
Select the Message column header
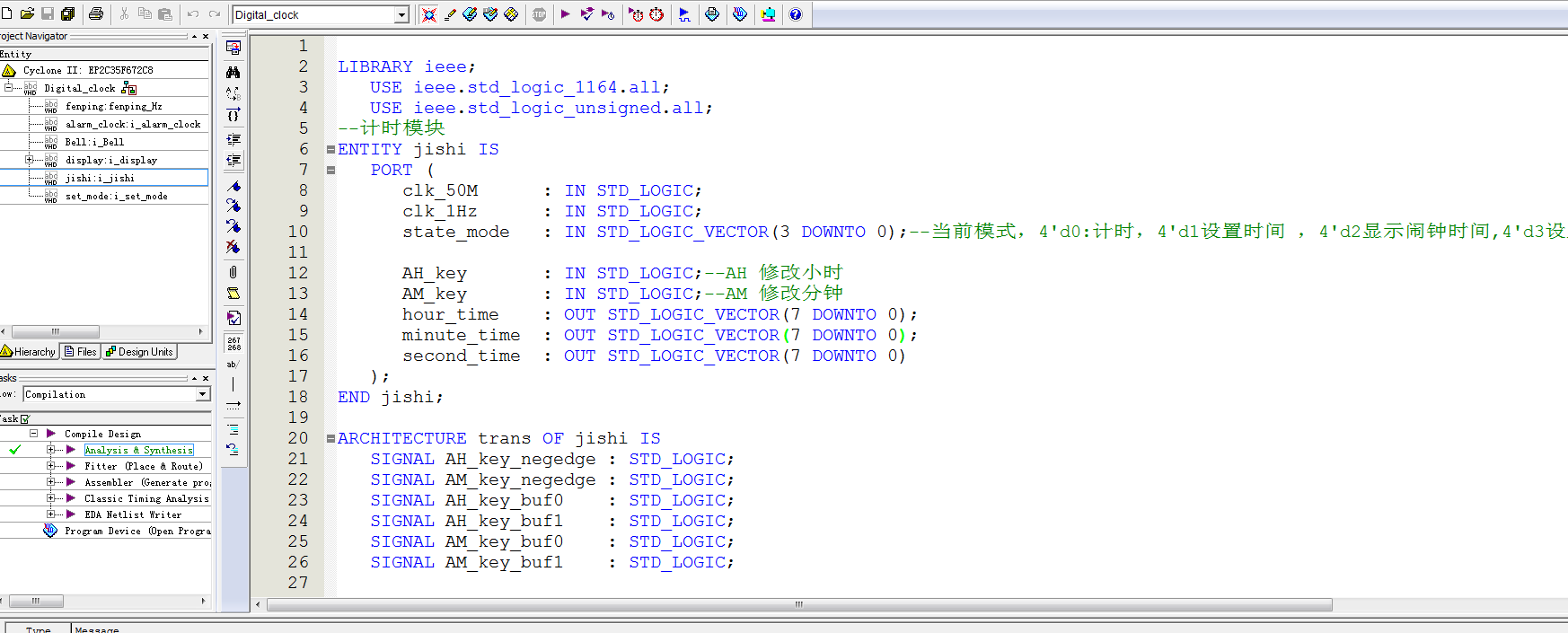pyautogui.click(x=97, y=629)
